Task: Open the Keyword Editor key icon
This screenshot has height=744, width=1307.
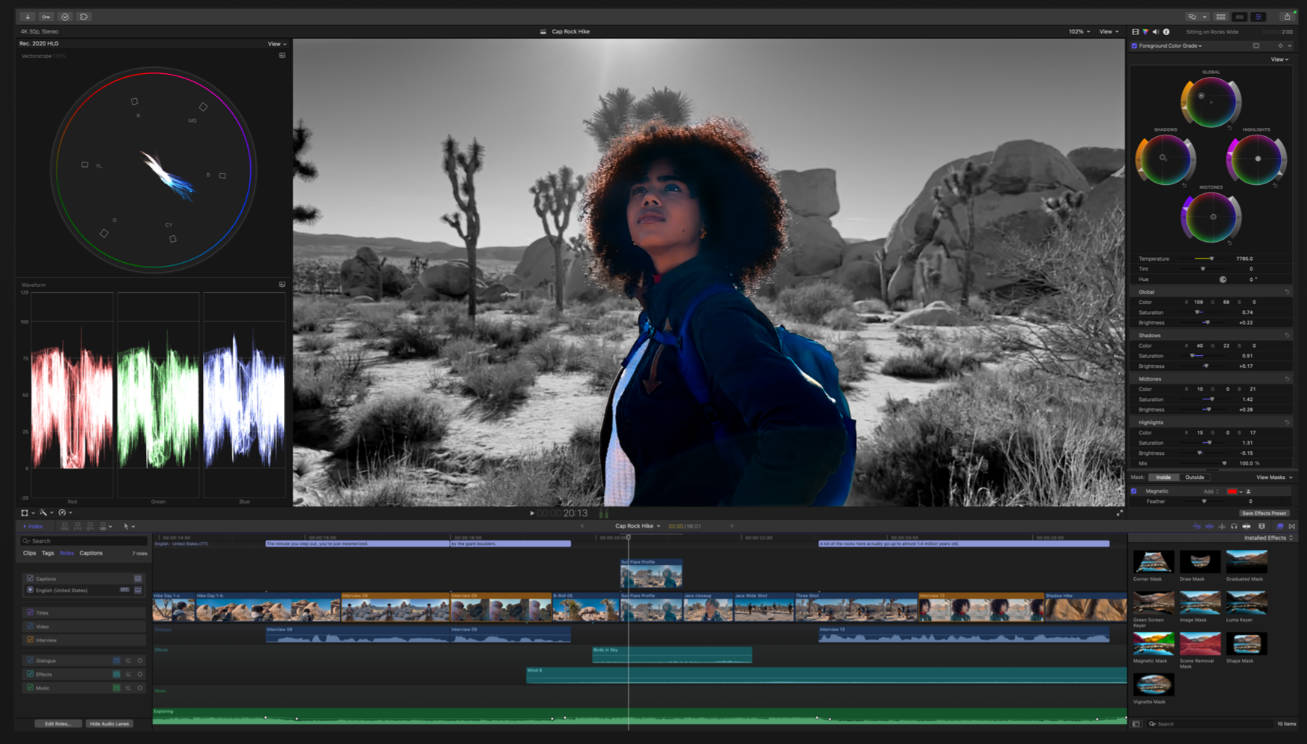Action: [x=46, y=17]
